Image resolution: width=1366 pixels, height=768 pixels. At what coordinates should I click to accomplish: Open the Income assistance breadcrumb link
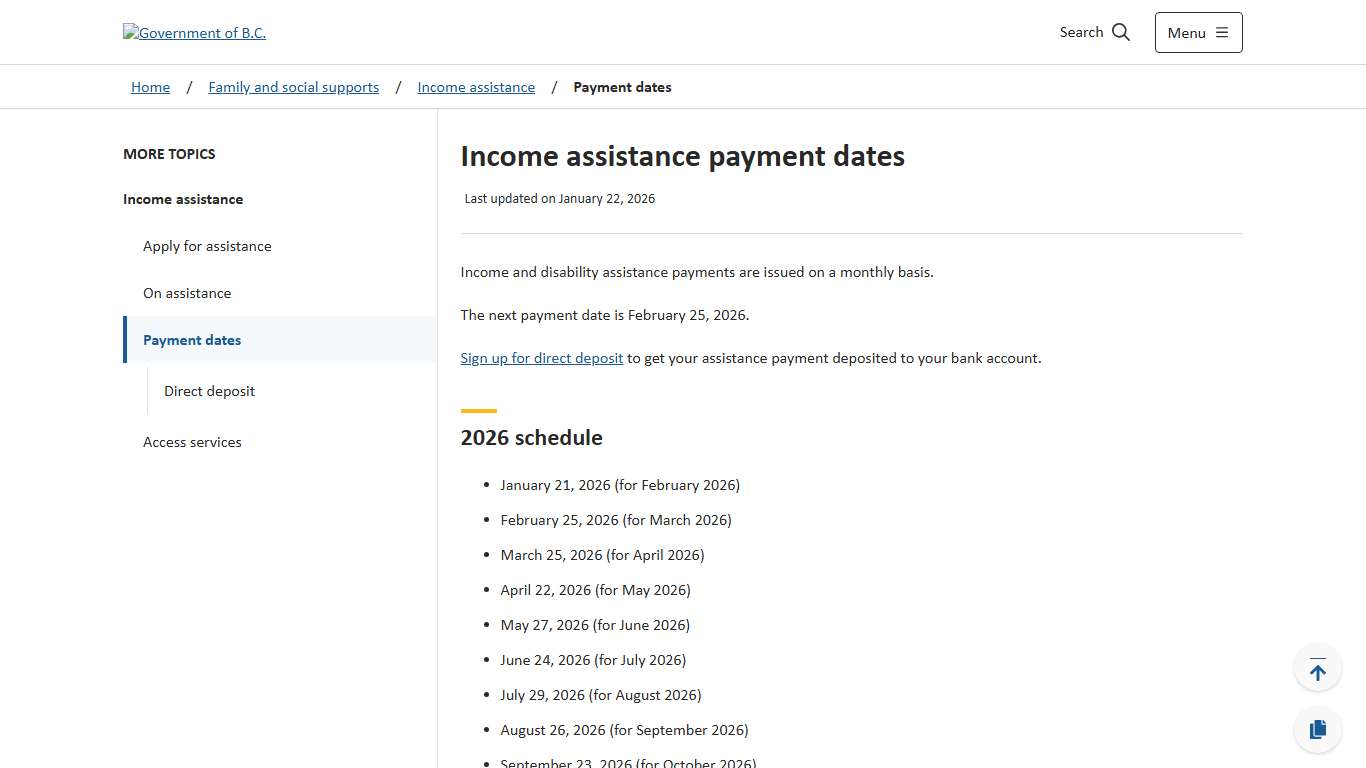pyautogui.click(x=476, y=87)
